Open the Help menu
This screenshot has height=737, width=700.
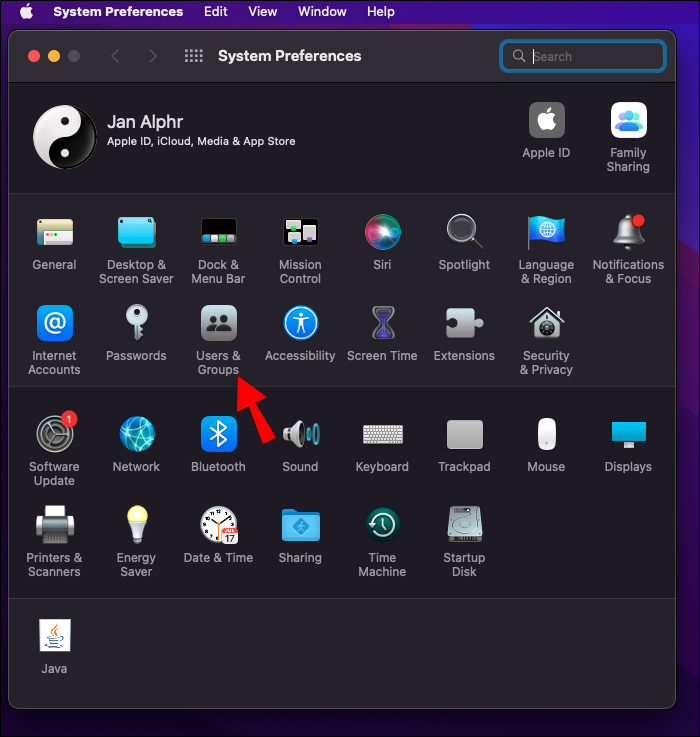(381, 11)
